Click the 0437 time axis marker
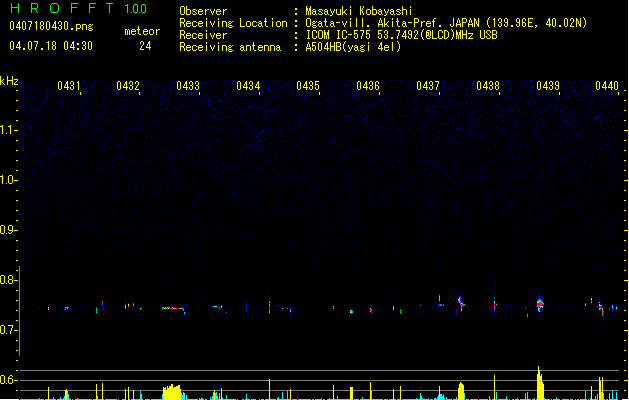 (428, 86)
